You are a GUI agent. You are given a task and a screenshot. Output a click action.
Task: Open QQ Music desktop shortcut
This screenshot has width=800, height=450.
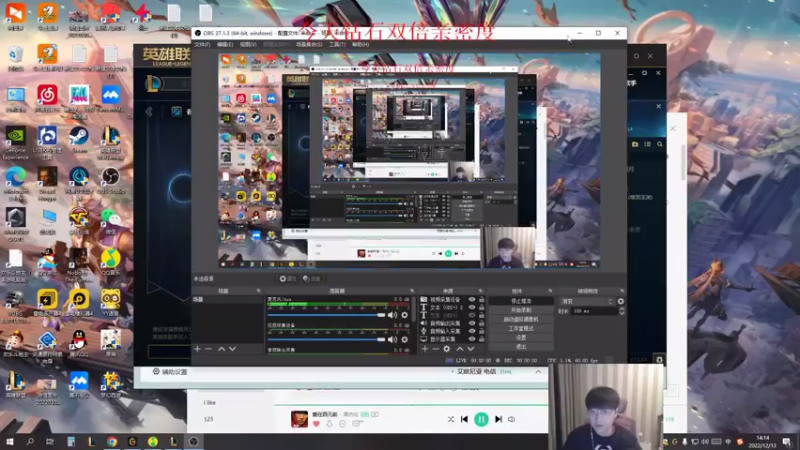point(110,263)
